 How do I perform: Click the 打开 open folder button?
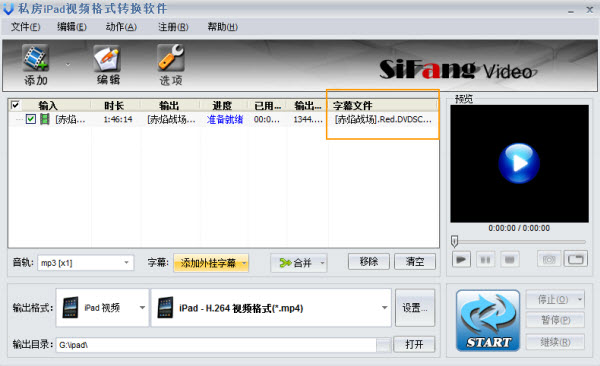(x=414, y=344)
